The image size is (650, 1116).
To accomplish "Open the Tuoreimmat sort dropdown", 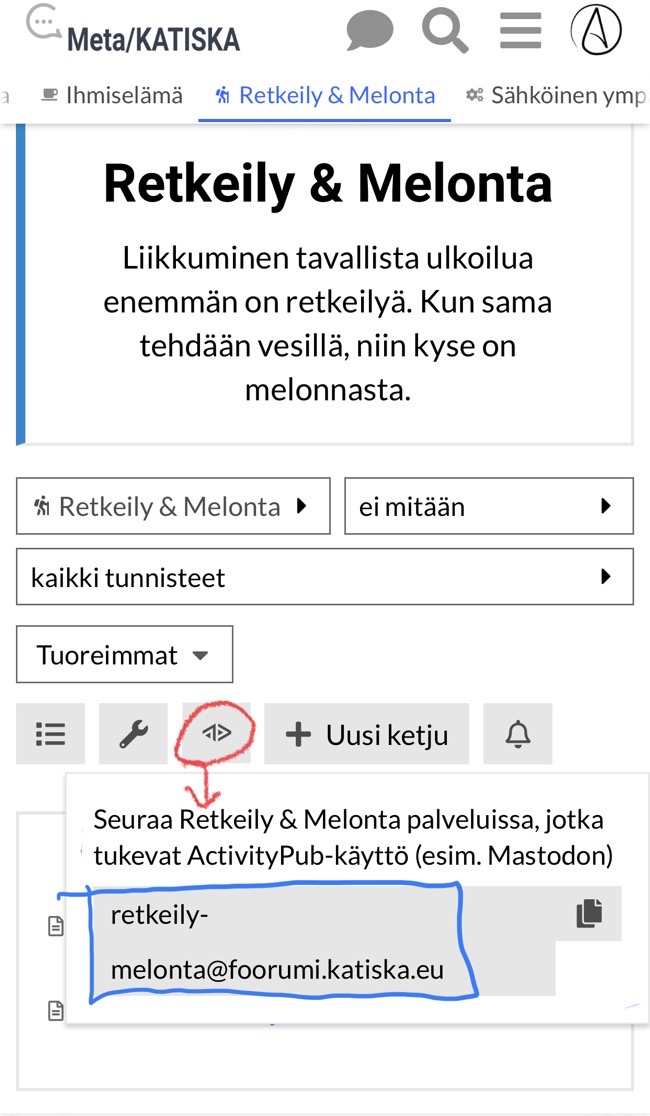I will coord(124,655).
